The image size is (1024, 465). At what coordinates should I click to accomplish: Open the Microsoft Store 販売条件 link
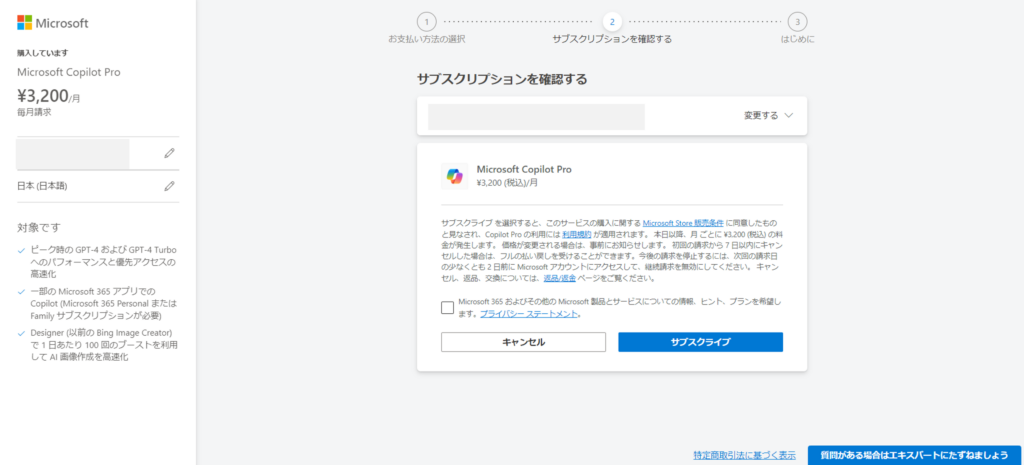click(x=682, y=223)
